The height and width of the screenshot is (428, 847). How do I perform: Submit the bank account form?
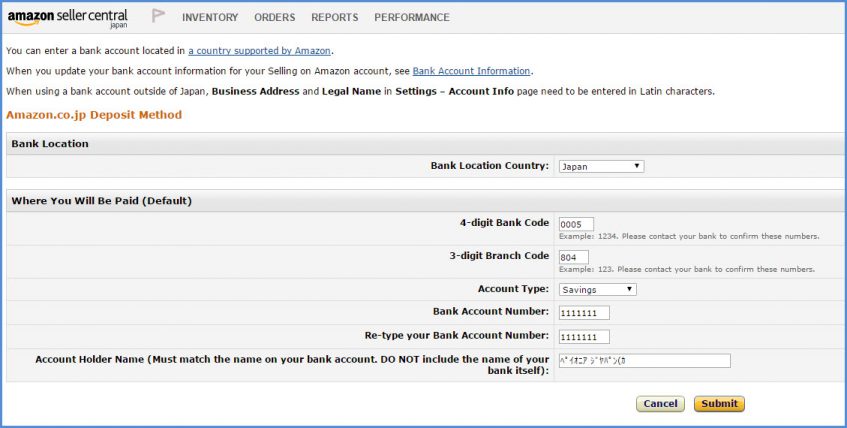719,404
